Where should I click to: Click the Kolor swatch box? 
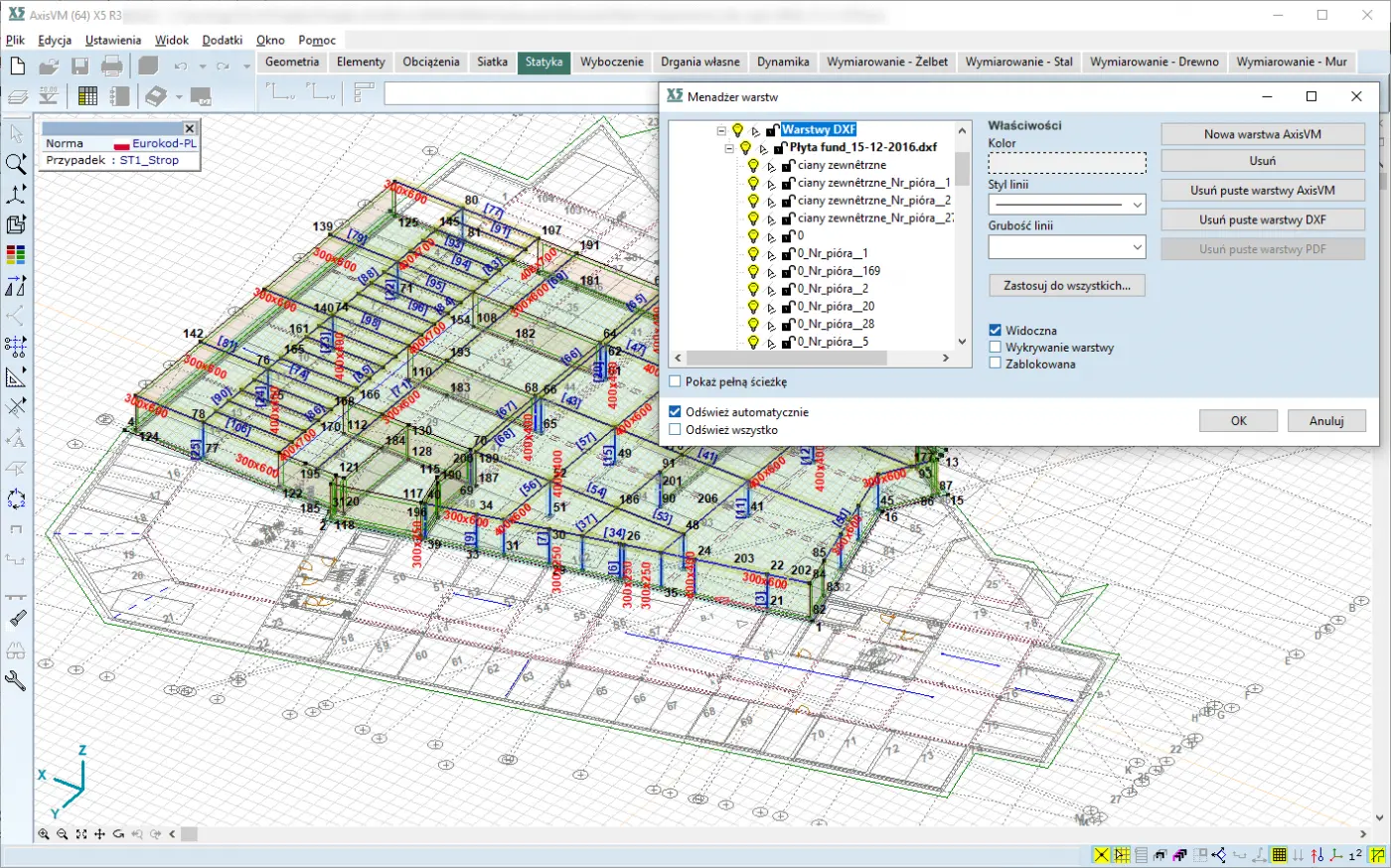click(1066, 163)
